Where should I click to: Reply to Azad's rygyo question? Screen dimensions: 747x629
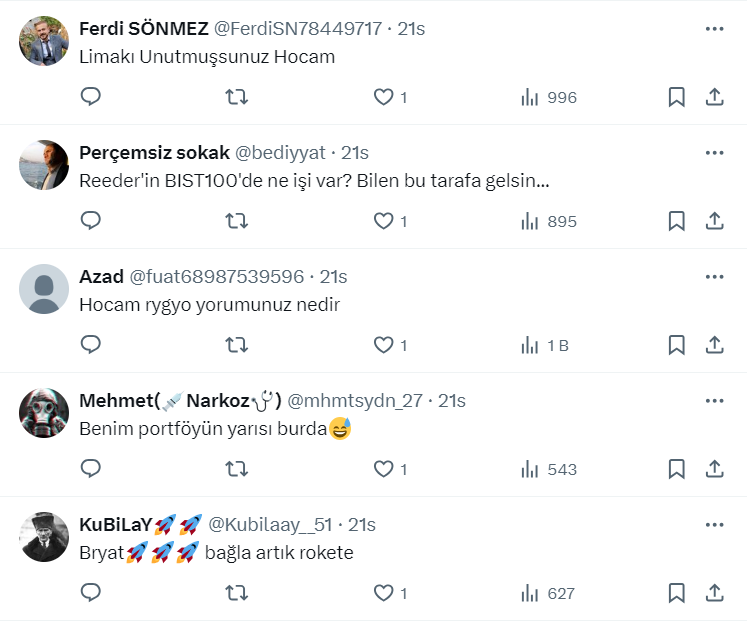coord(91,345)
